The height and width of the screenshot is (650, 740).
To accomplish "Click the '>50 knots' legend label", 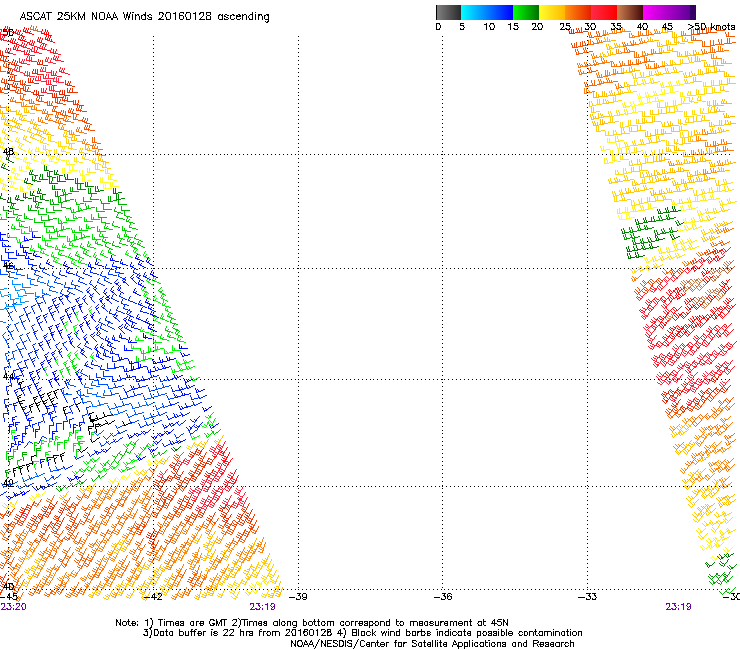I will click(712, 27).
